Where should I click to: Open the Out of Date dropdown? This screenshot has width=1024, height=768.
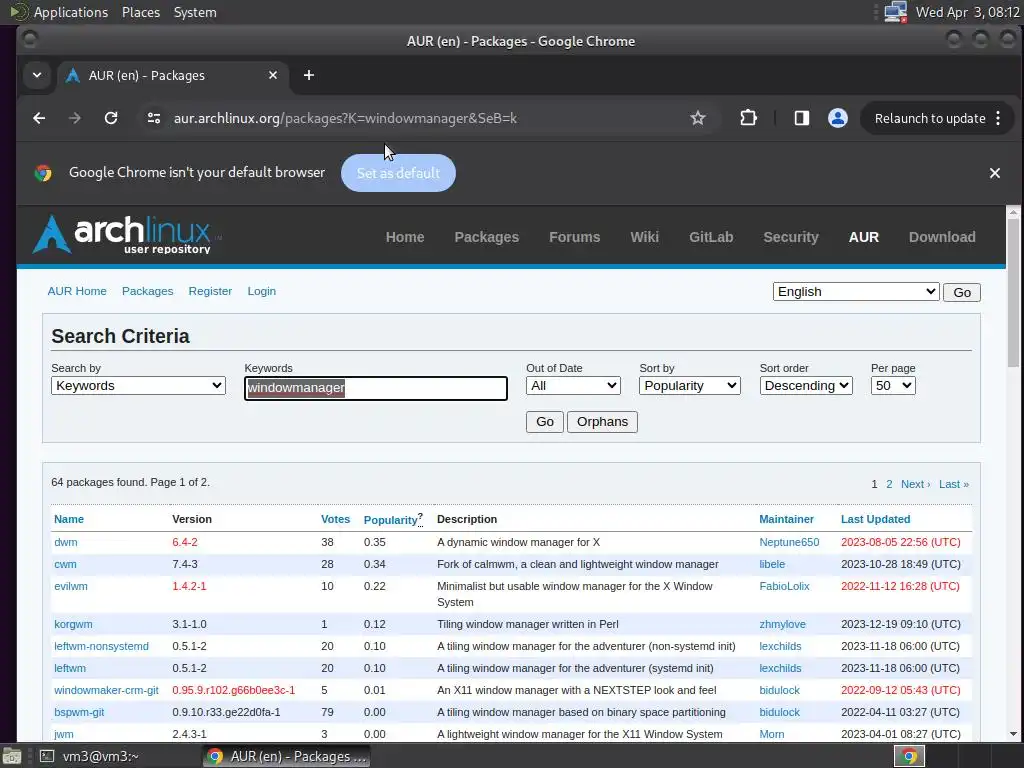(x=573, y=386)
